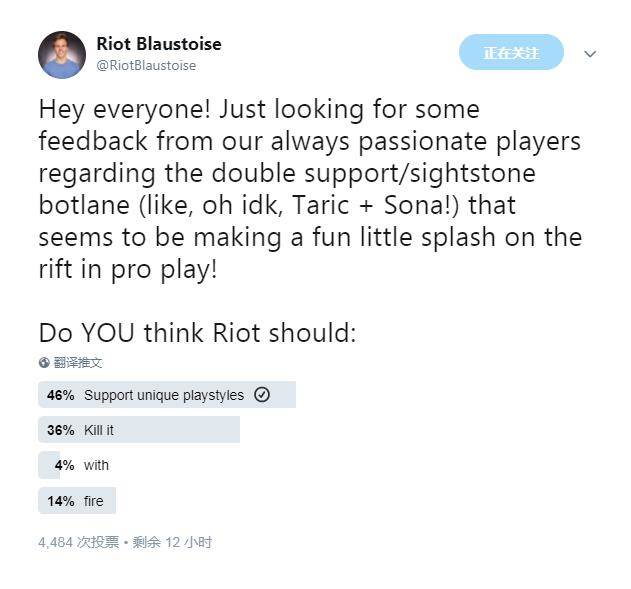Click the 4,484 次投票 vote count

pos(78,542)
